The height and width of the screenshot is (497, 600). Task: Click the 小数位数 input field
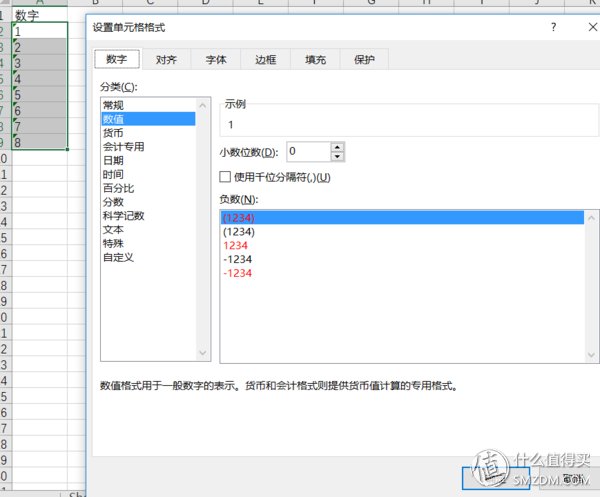click(308, 152)
